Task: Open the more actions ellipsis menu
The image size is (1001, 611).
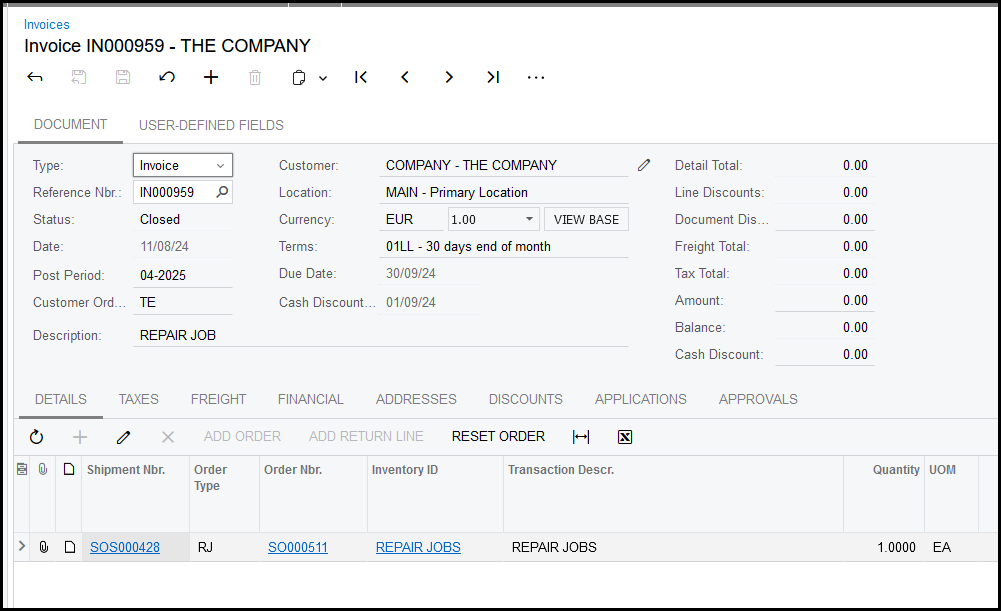Action: (536, 77)
